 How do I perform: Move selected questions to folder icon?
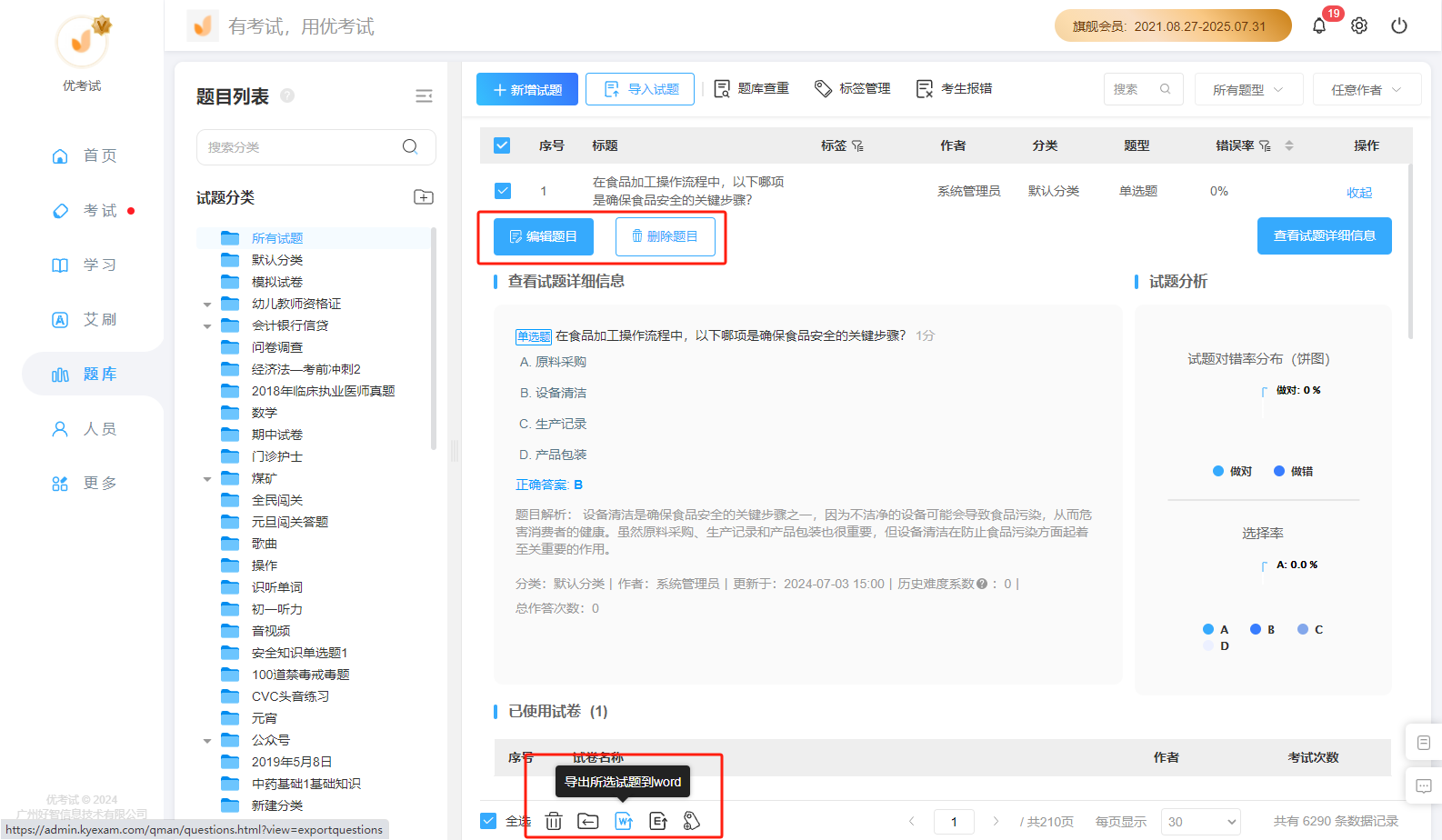tap(588, 821)
